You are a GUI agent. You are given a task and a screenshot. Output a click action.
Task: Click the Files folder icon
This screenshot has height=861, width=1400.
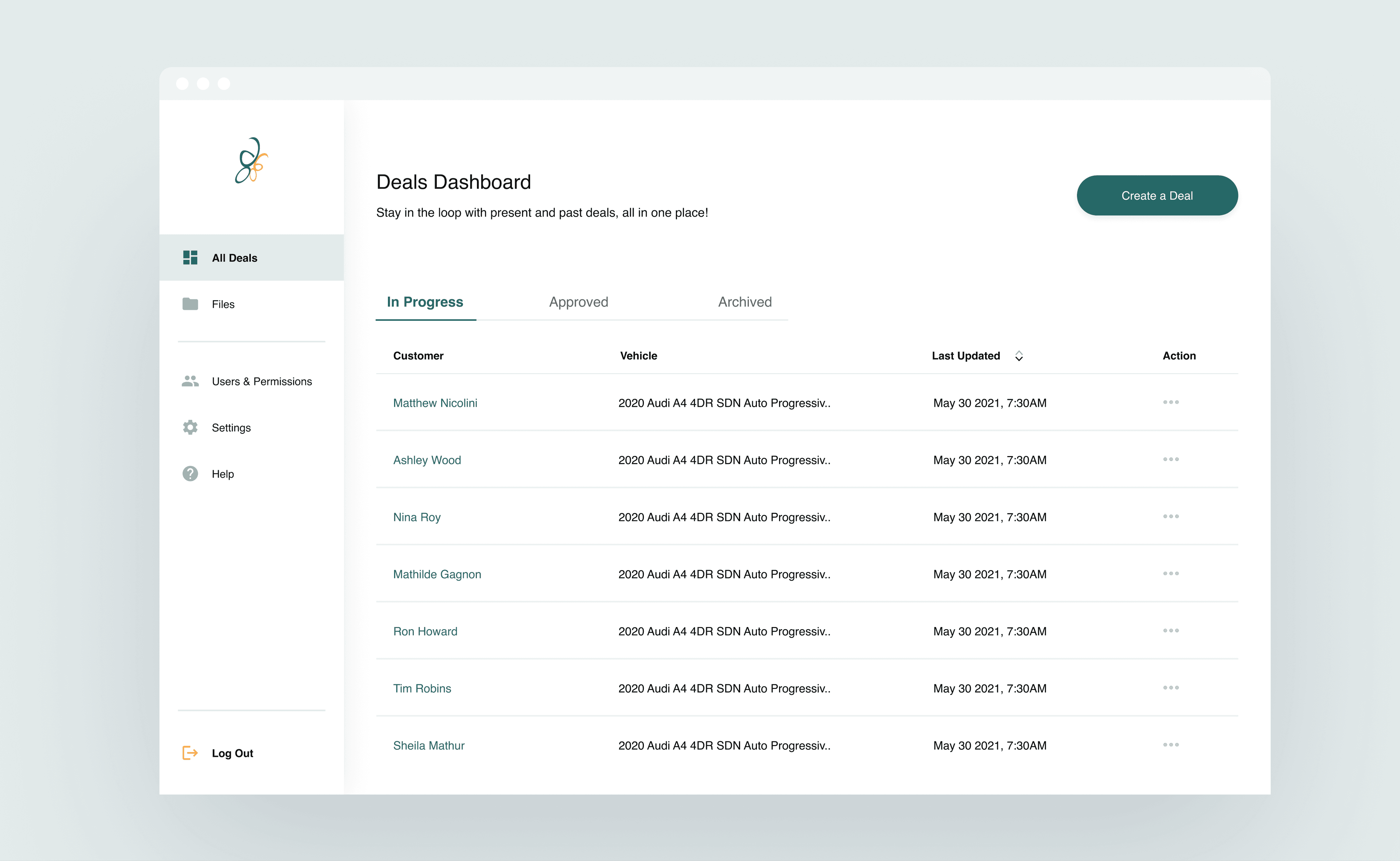click(x=190, y=304)
